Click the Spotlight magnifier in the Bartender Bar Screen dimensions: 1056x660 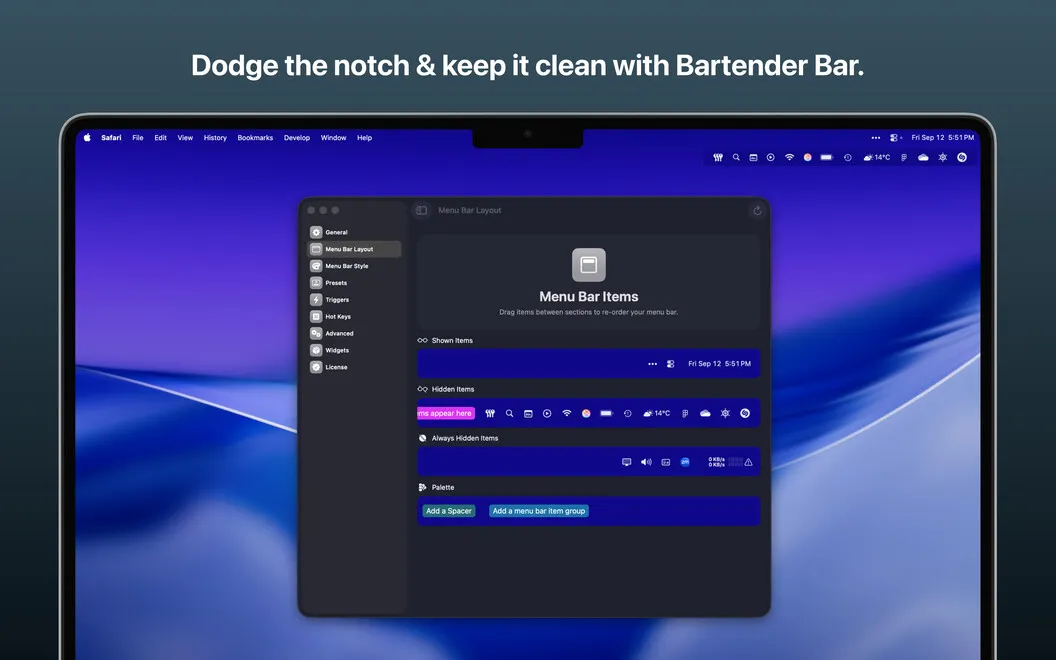[736, 158]
